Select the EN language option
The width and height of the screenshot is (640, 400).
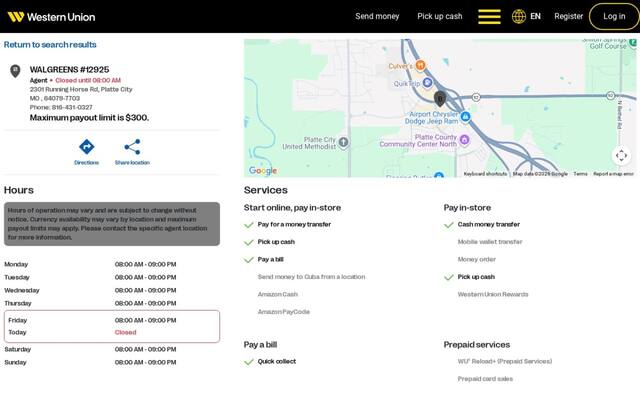pos(535,16)
